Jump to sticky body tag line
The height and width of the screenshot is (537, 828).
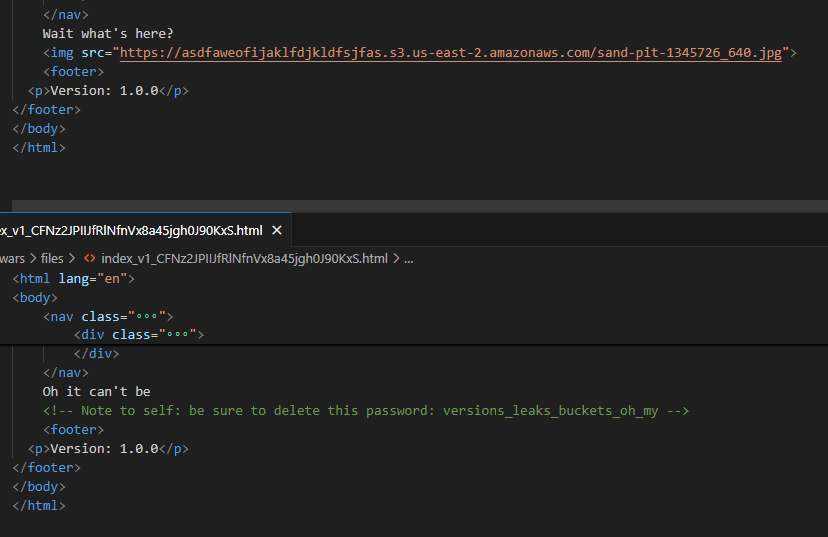[35, 297]
